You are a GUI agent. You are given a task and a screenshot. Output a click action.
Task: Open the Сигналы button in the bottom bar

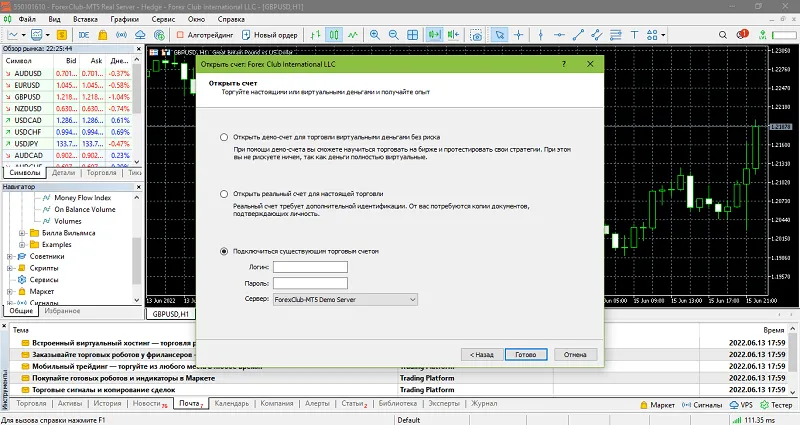[x=702, y=405]
